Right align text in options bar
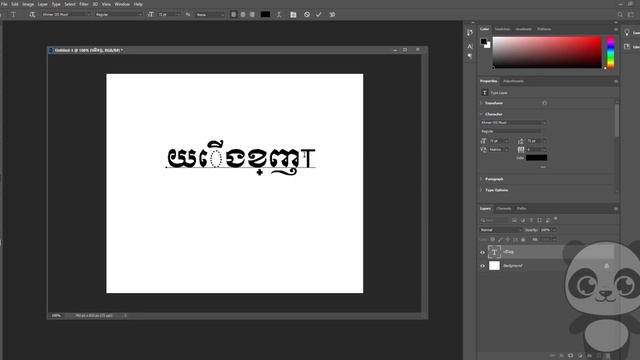 [252, 14]
